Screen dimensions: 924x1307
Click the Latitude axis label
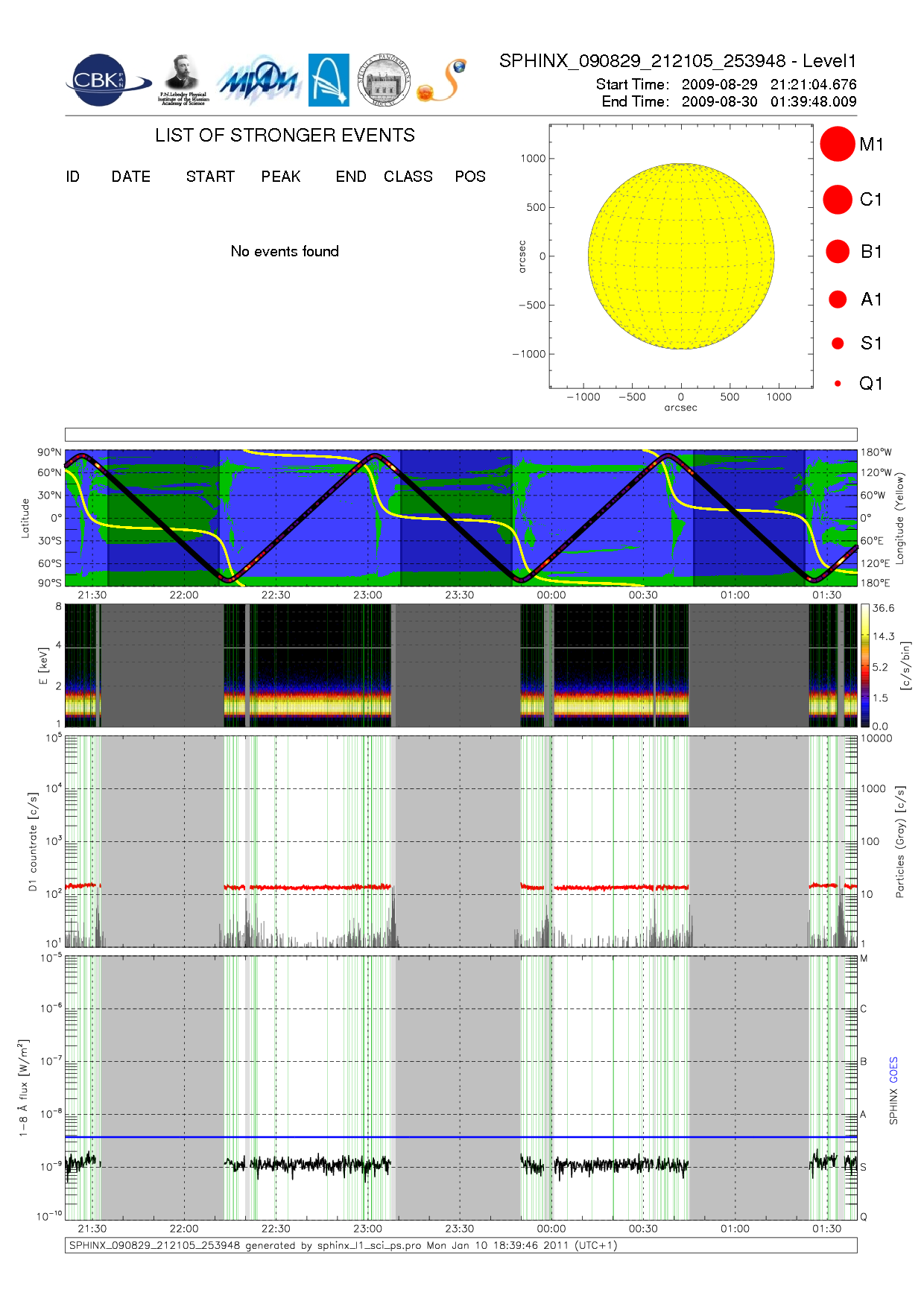click(x=25, y=519)
